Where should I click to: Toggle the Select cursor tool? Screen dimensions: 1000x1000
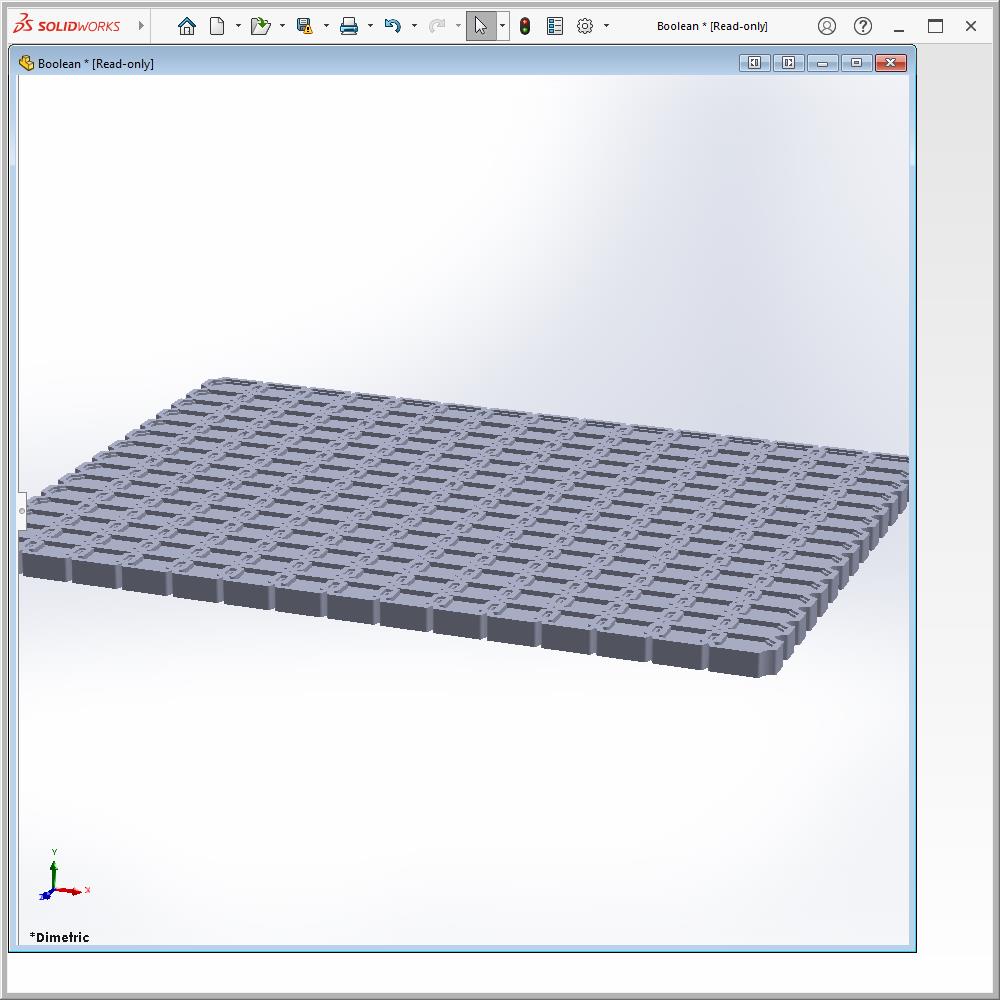pyautogui.click(x=481, y=26)
